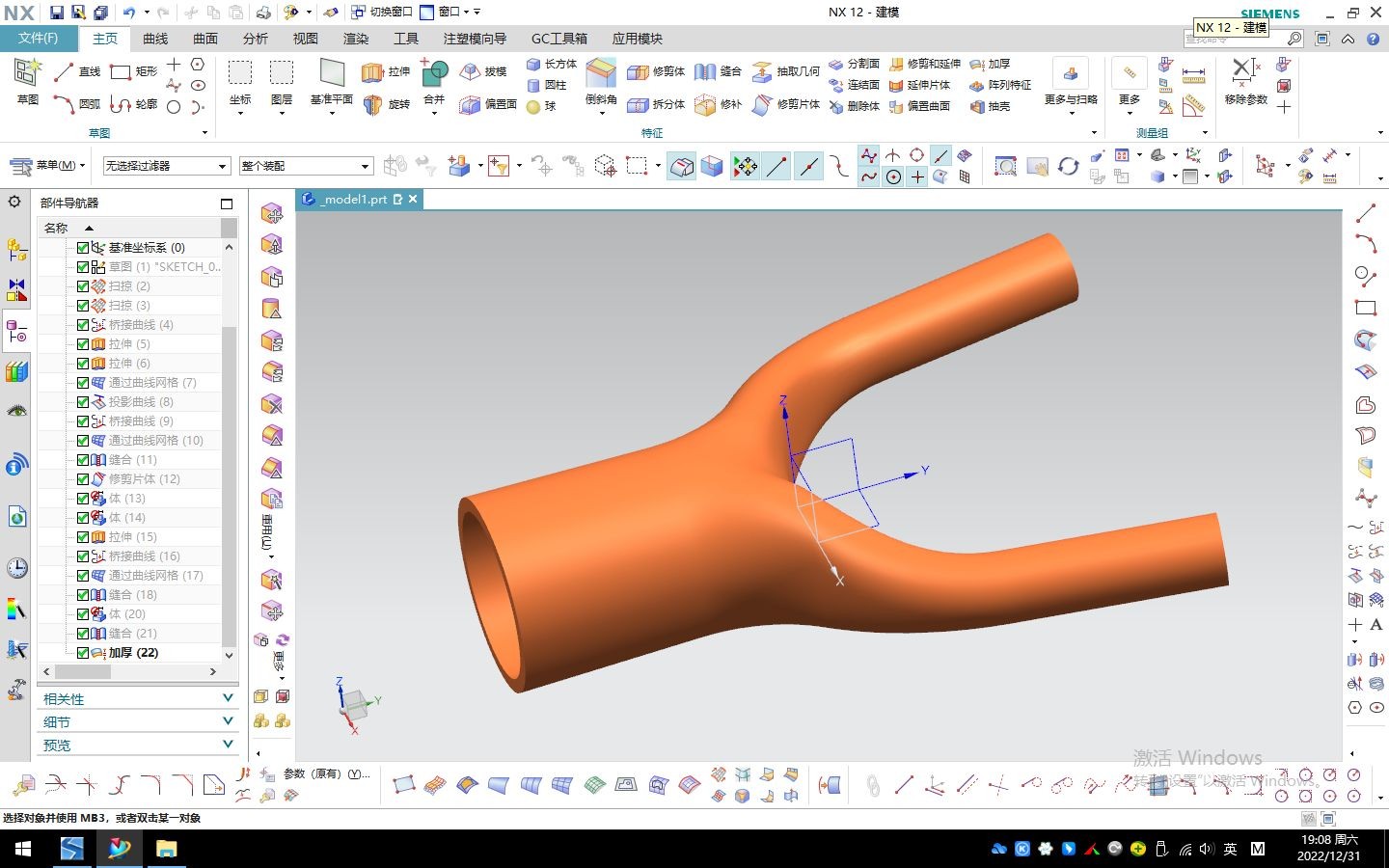This screenshot has height=868, width=1389.
Task: Create a 球 sphere
Action: pos(541,106)
